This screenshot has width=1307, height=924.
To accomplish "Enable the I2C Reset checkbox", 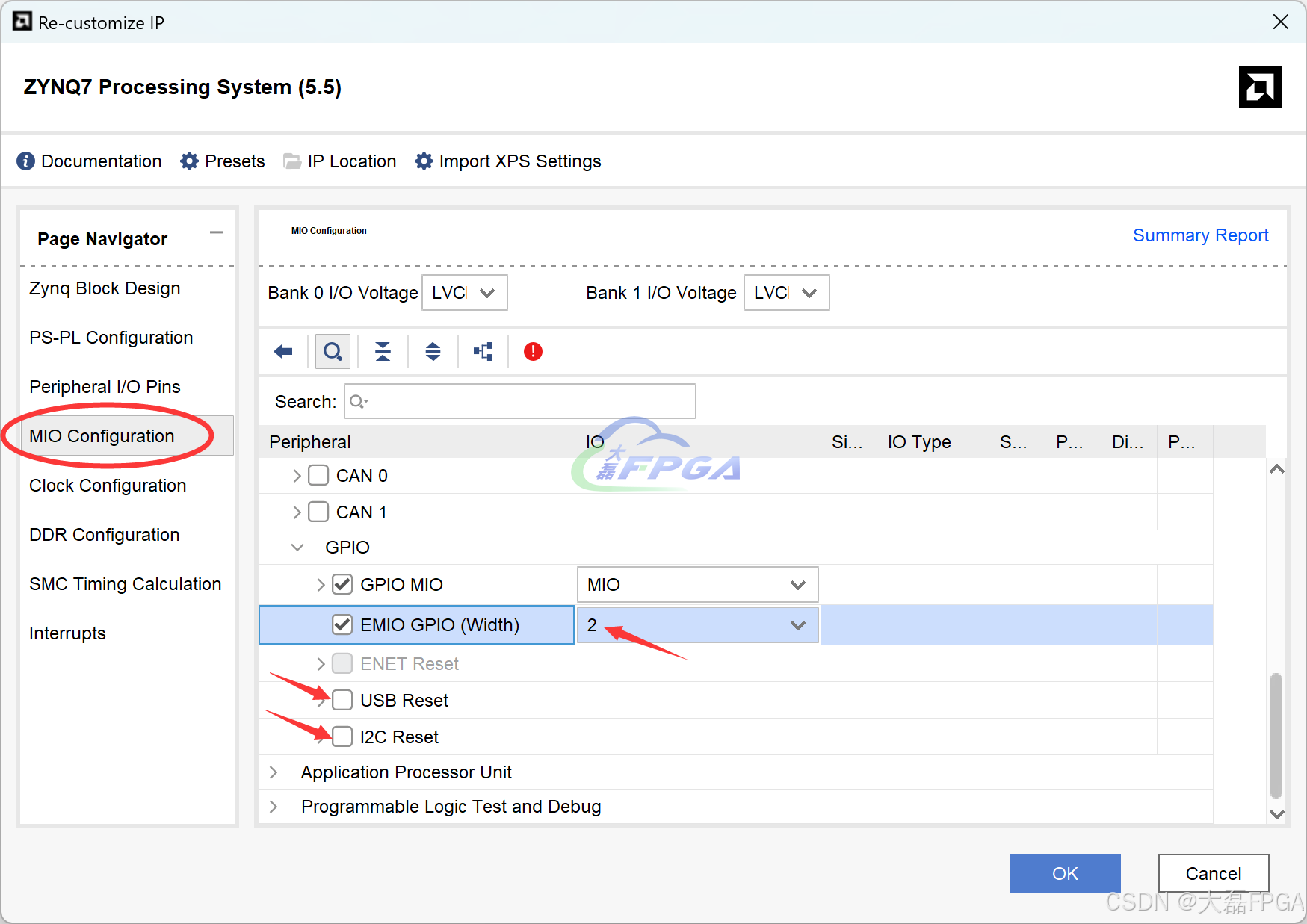I will (x=342, y=737).
